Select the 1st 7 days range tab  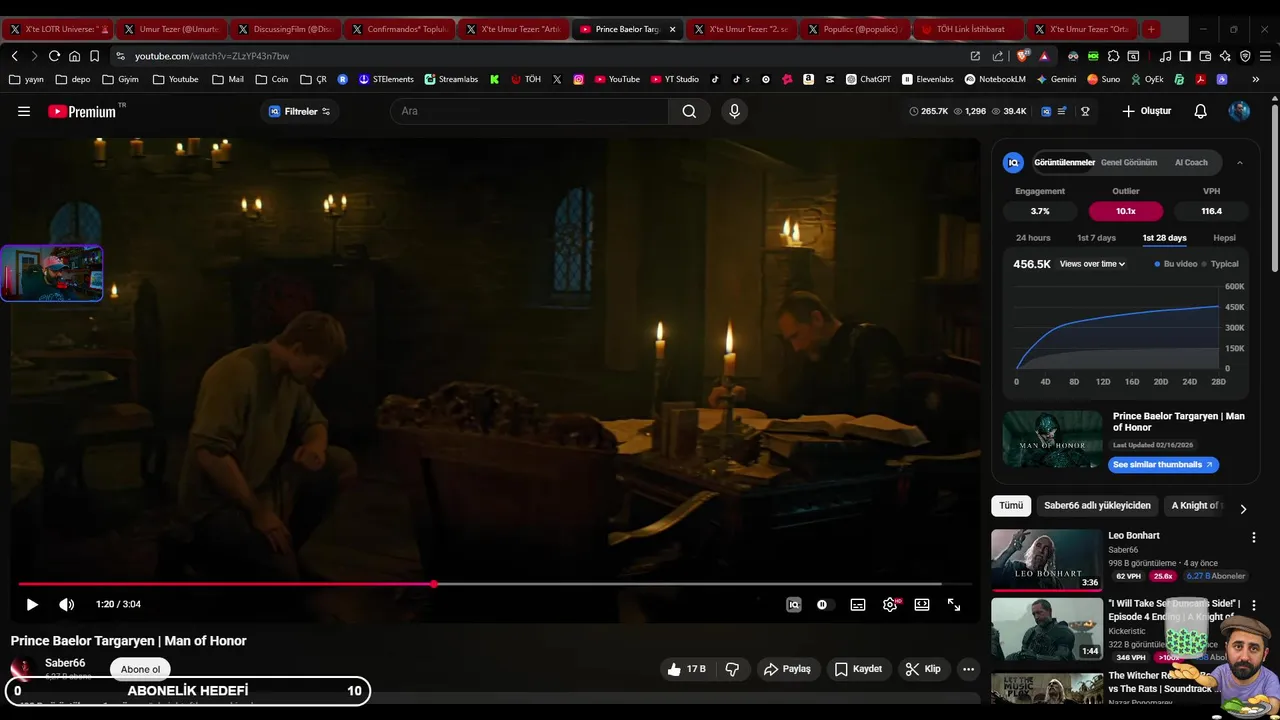1096,238
